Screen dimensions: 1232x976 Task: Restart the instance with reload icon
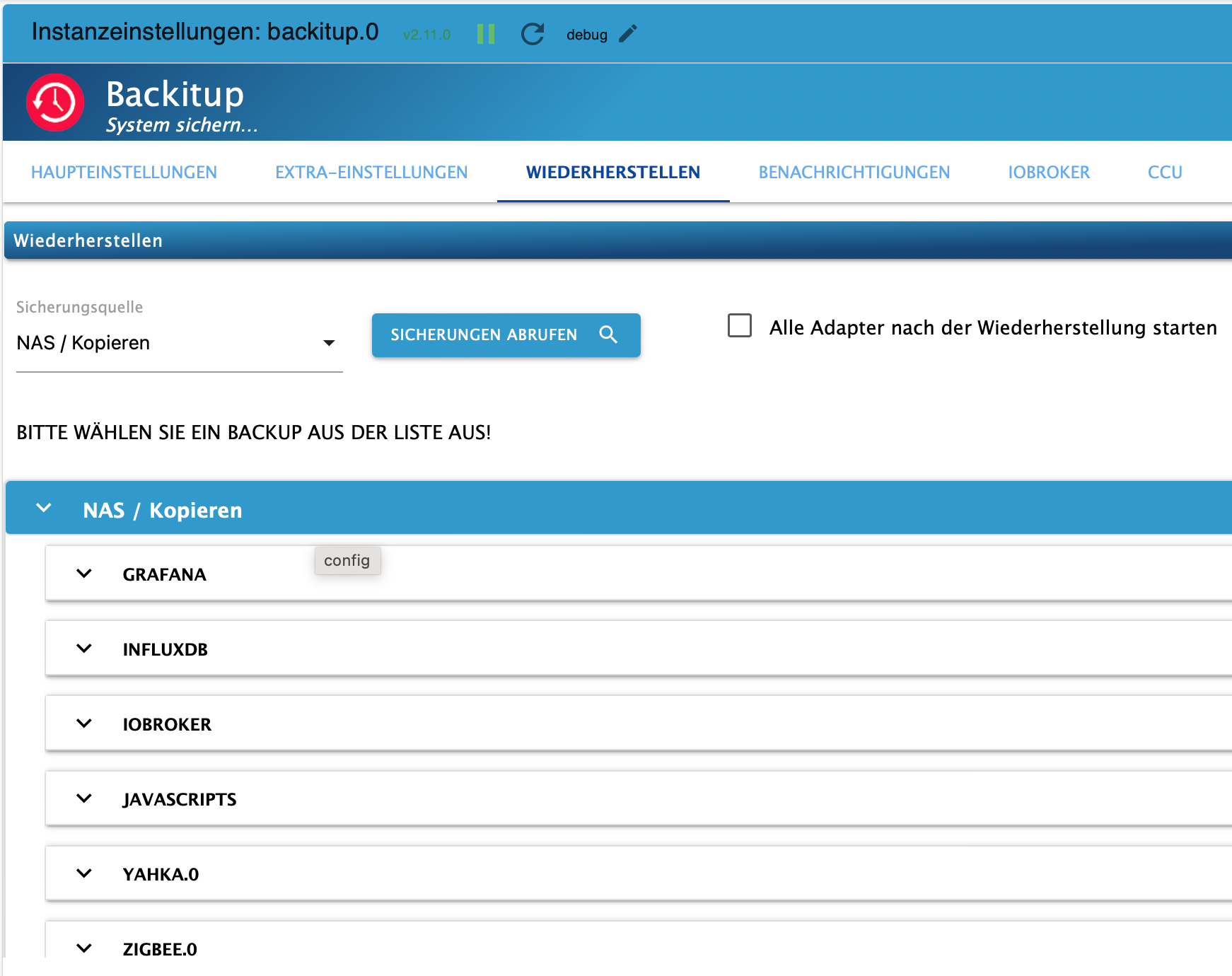533,34
